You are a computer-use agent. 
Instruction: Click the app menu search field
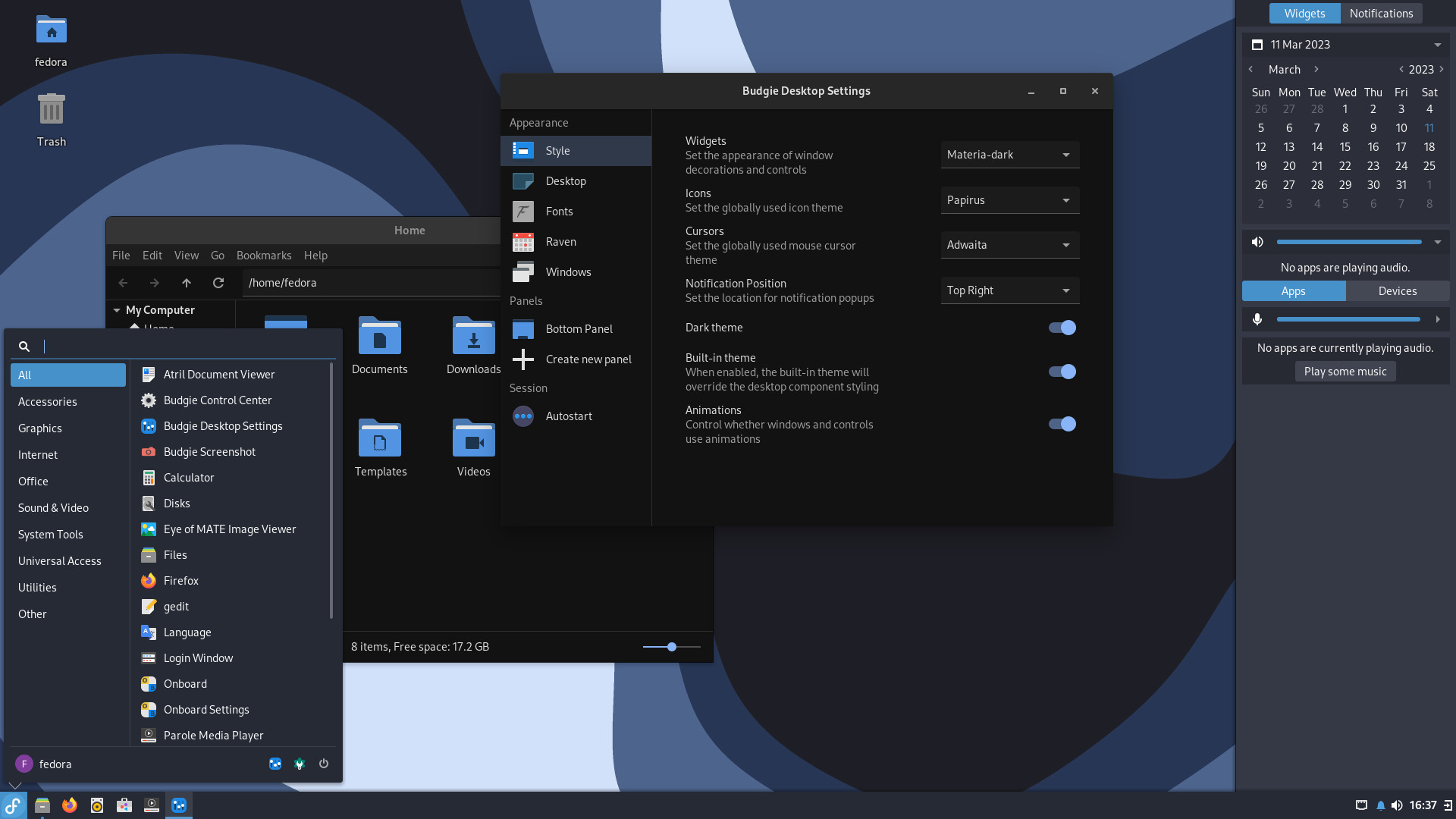173,346
